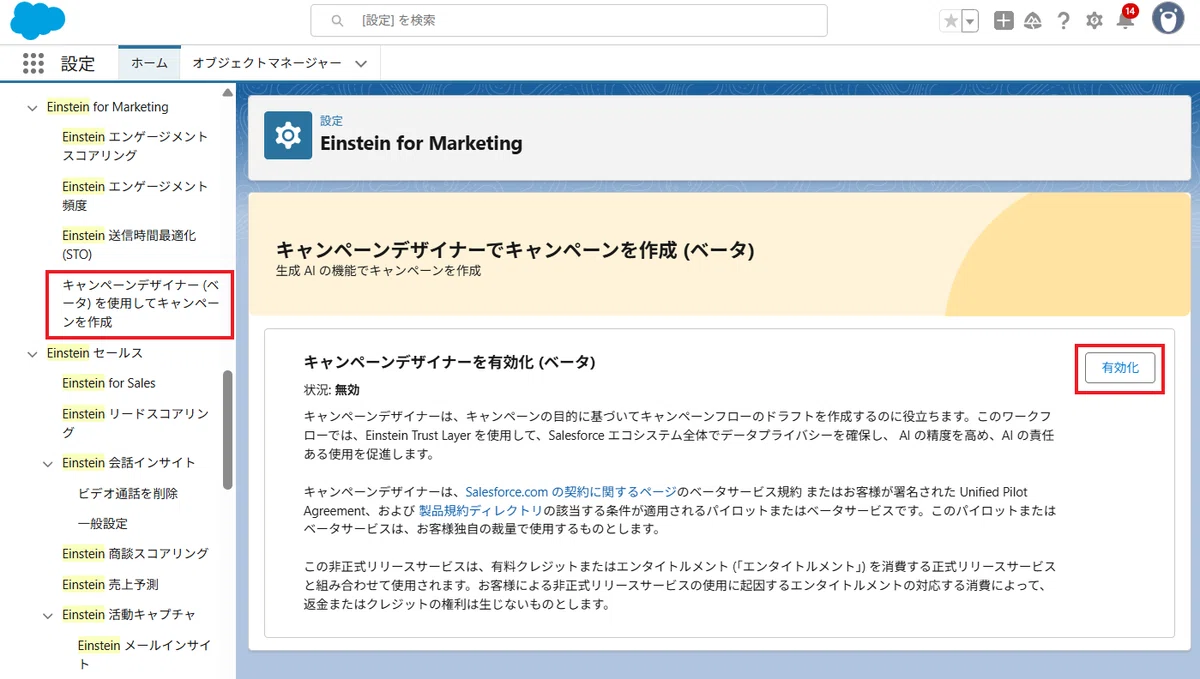The width and height of the screenshot is (1200, 679).
Task: Click the Einstein 会話インサイト label
Action: click(x=128, y=463)
